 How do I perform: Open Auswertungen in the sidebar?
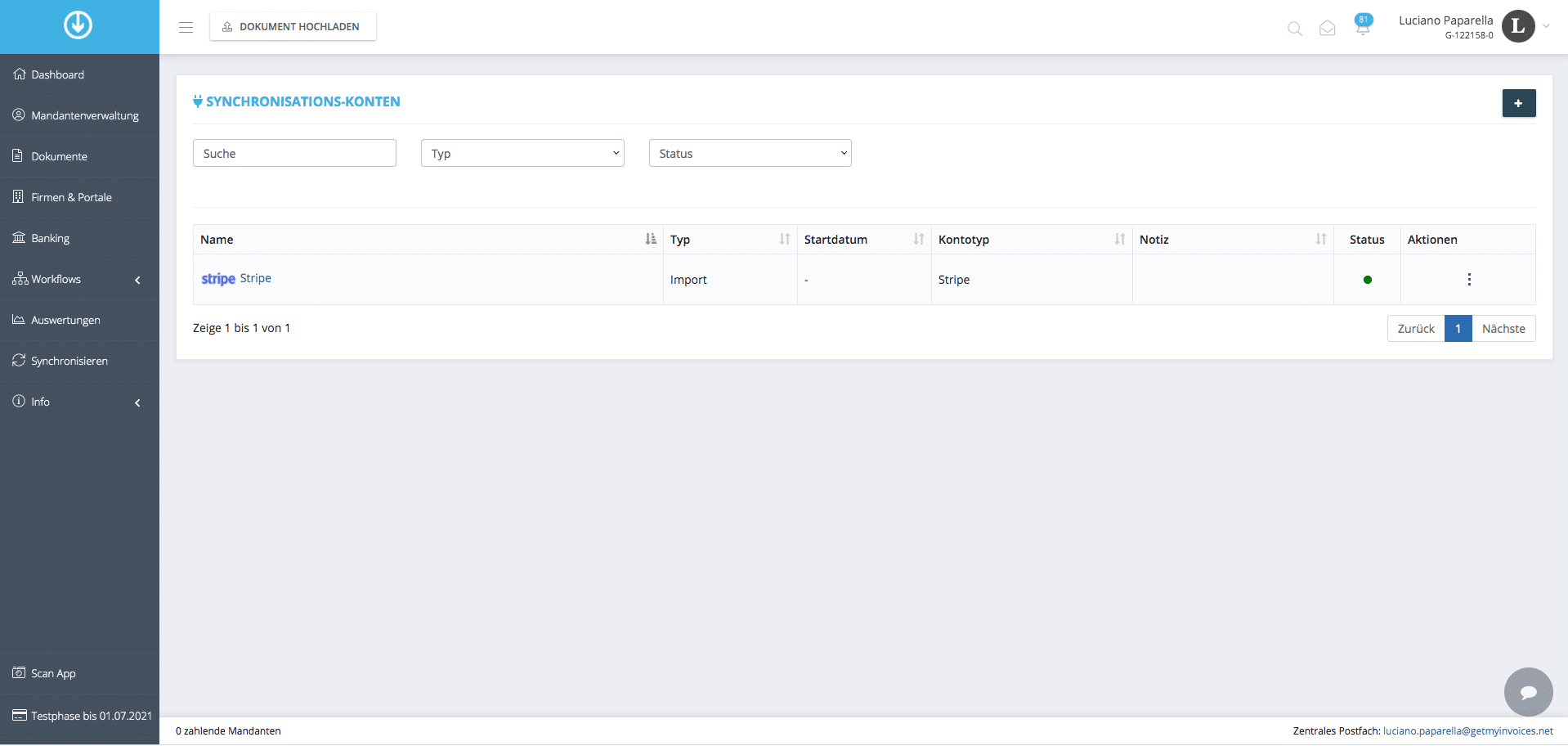pyautogui.click(x=79, y=320)
